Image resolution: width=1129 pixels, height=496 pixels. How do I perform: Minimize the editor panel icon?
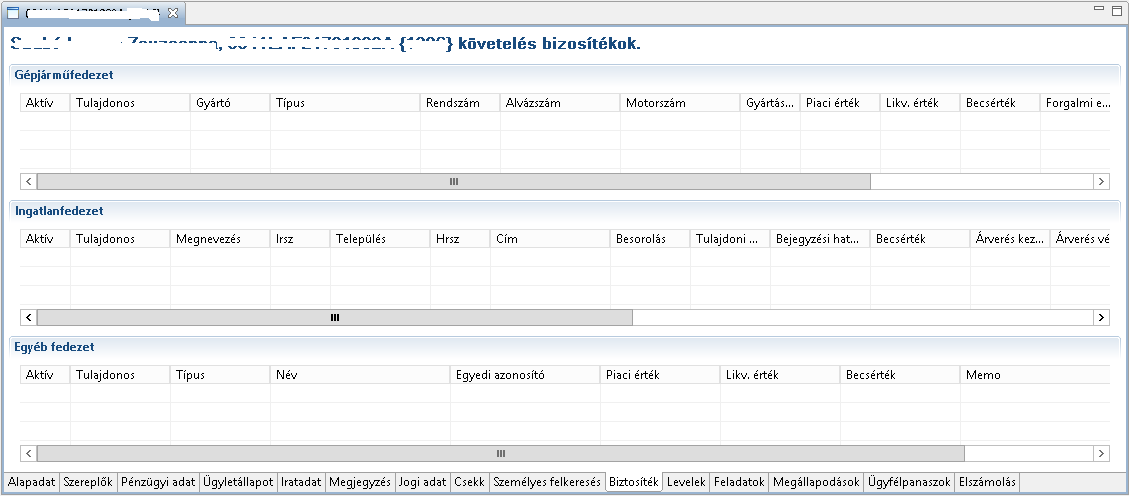coord(1099,10)
